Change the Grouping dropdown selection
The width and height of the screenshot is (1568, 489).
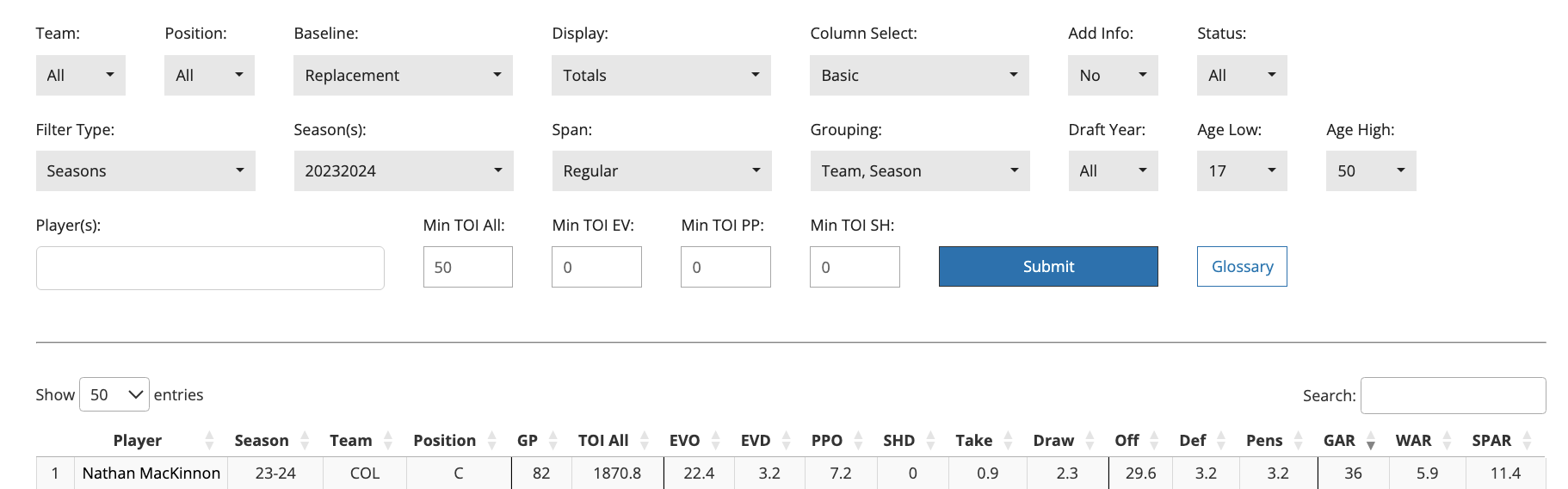tap(919, 171)
